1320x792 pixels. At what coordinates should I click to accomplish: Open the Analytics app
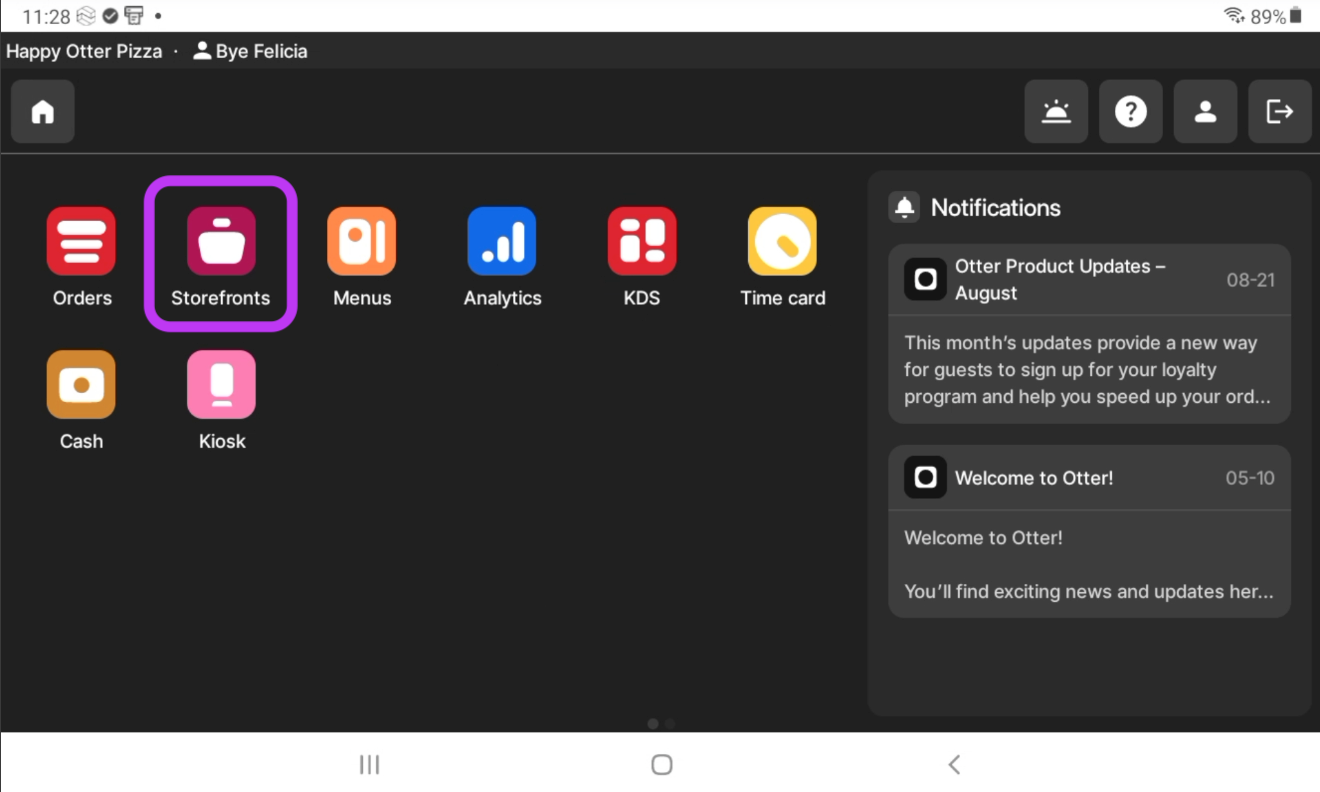coord(502,242)
